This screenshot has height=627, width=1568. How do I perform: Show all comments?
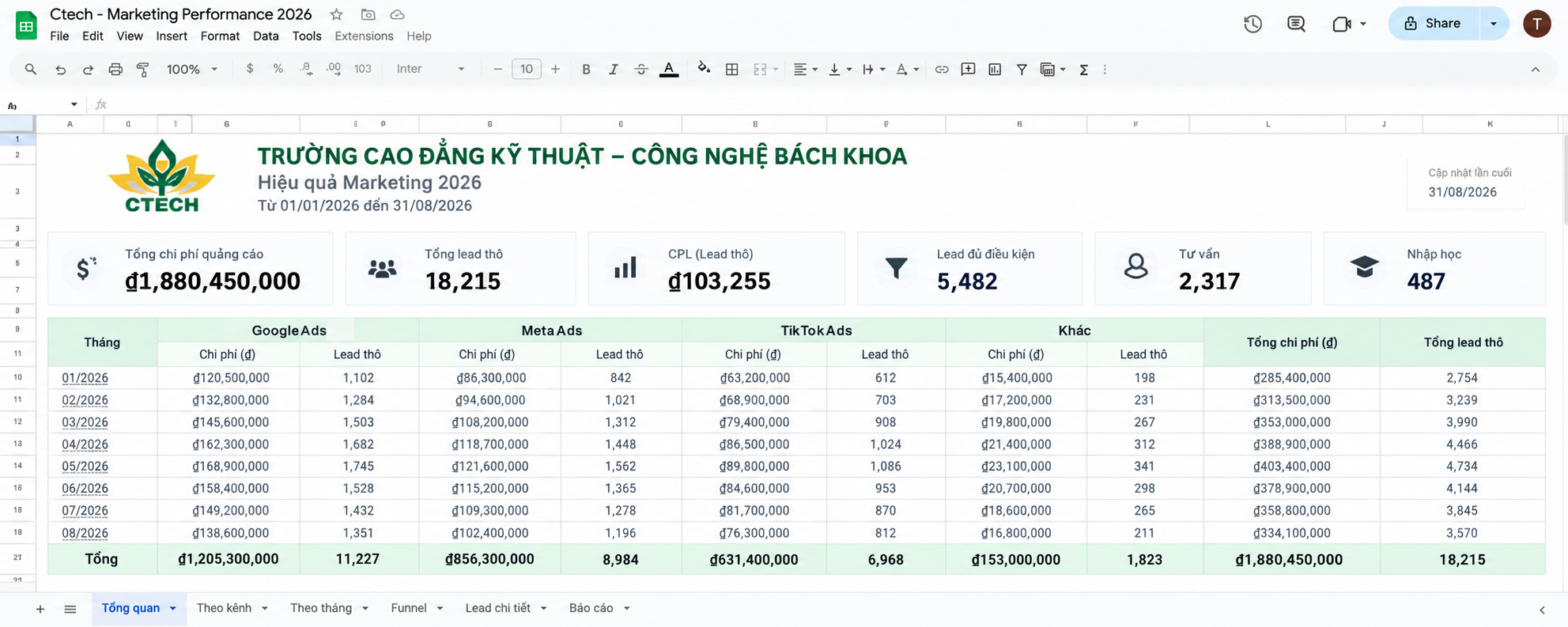1296,24
